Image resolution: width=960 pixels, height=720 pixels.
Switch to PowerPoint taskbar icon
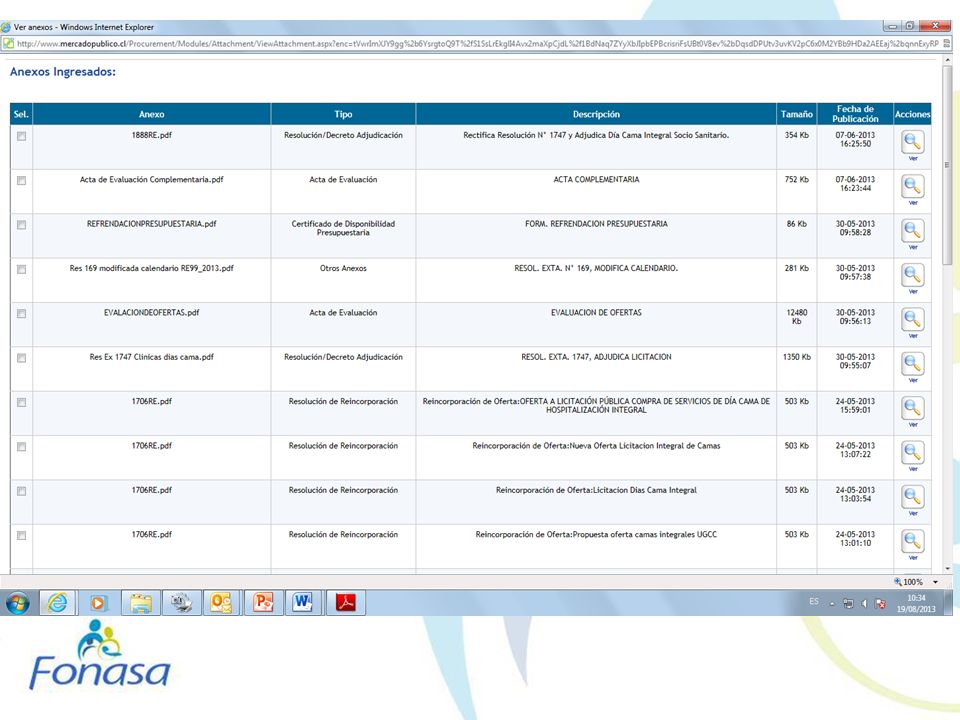click(263, 603)
